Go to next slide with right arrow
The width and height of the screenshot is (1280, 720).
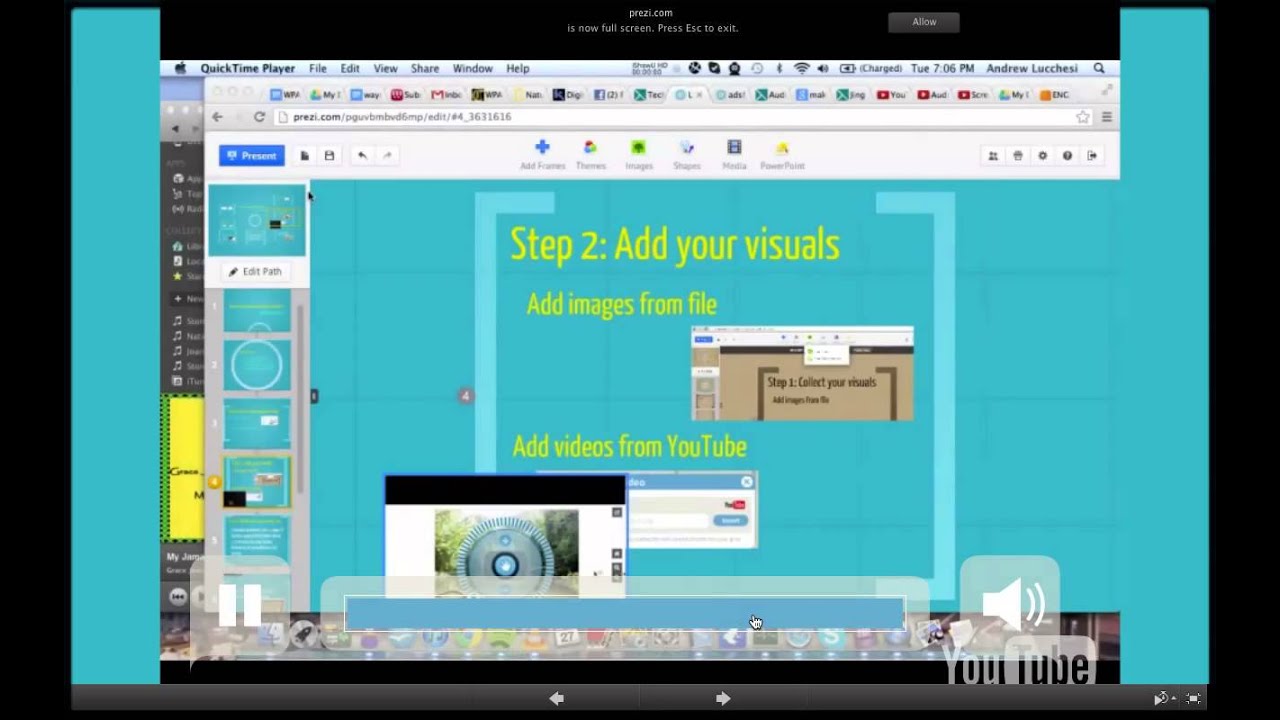(723, 698)
